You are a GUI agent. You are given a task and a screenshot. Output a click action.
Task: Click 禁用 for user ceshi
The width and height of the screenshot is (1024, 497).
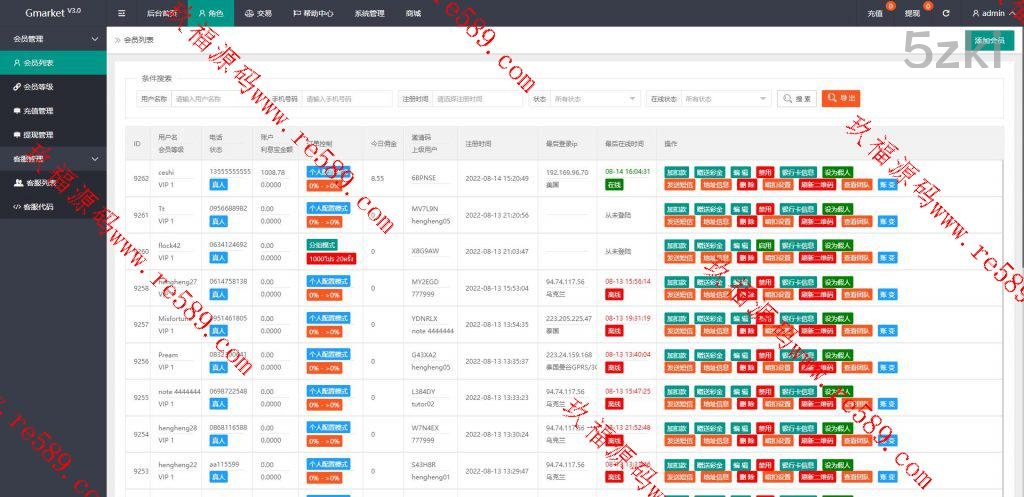[765, 172]
